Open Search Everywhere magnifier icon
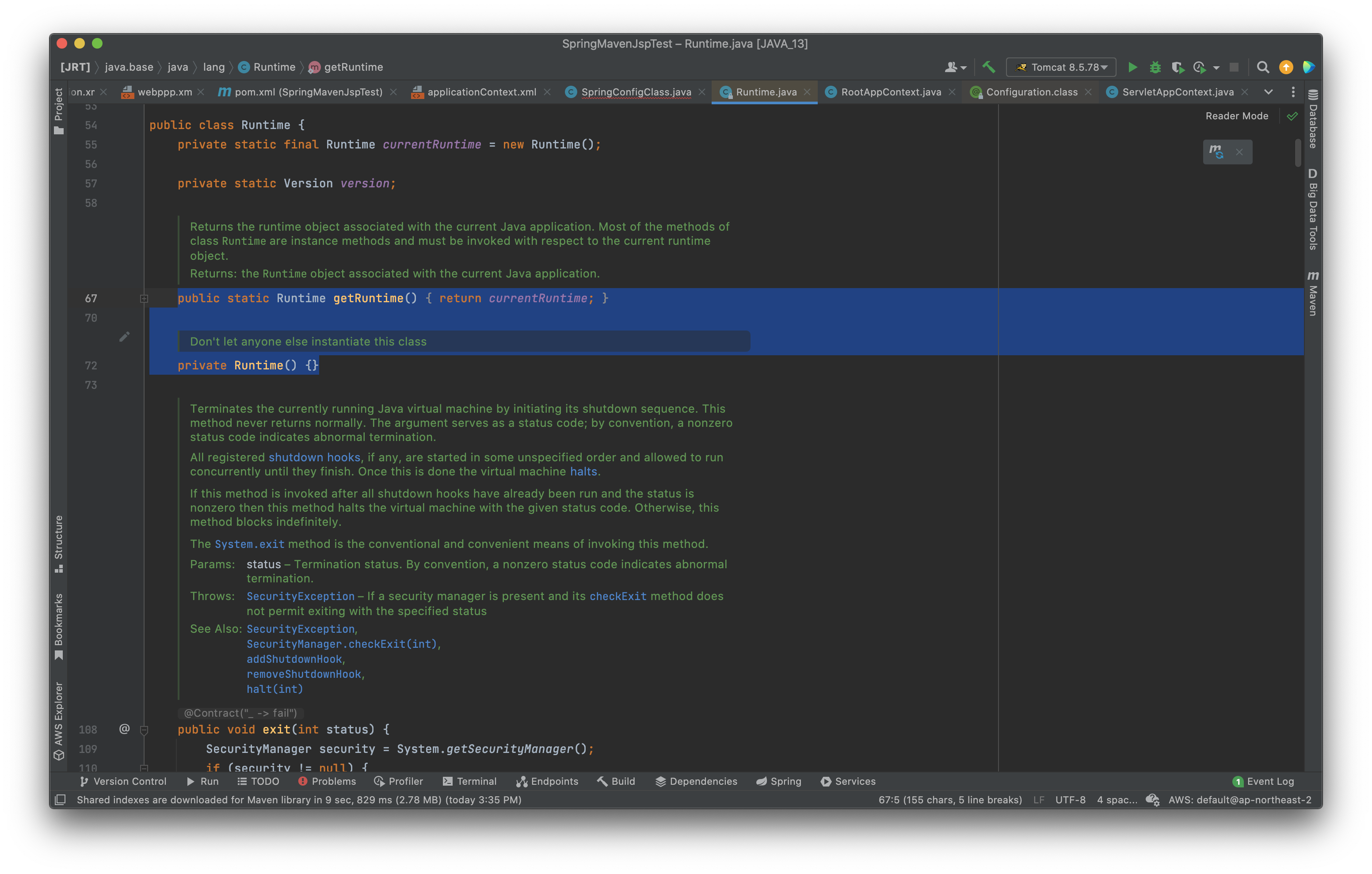 click(x=1263, y=67)
